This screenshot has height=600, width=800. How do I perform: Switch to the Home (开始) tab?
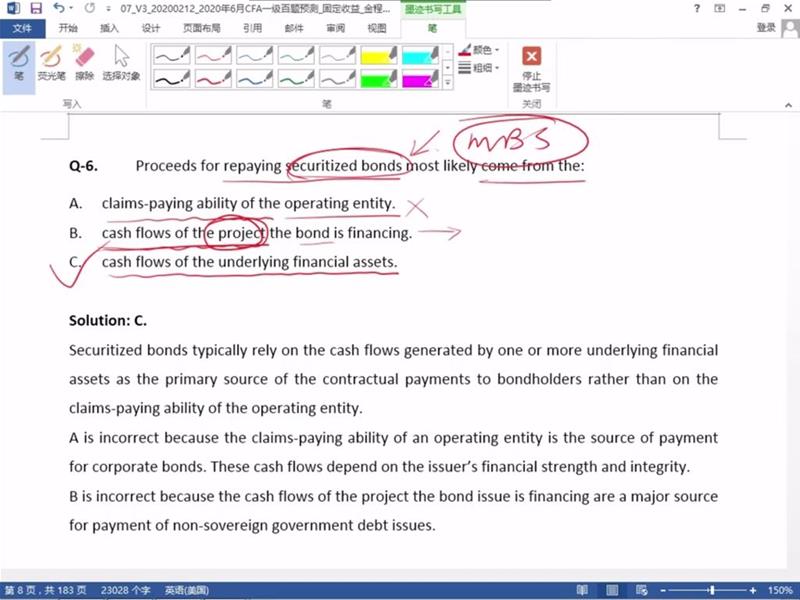(68, 28)
